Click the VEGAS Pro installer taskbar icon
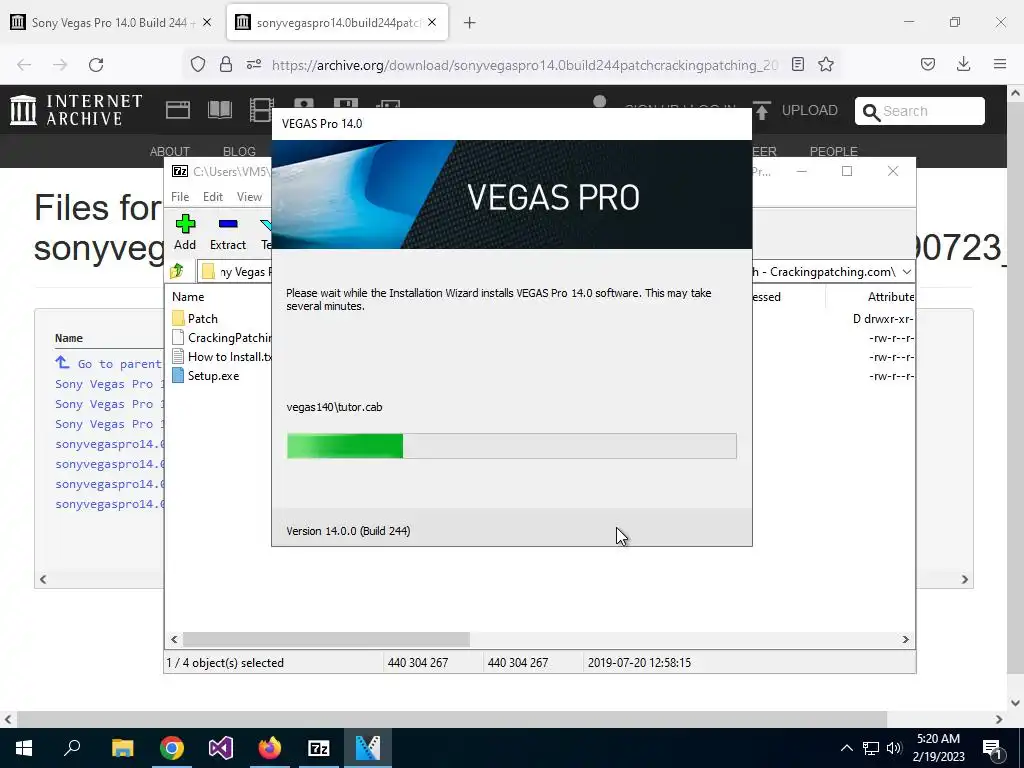The height and width of the screenshot is (768, 1024). coord(368,748)
